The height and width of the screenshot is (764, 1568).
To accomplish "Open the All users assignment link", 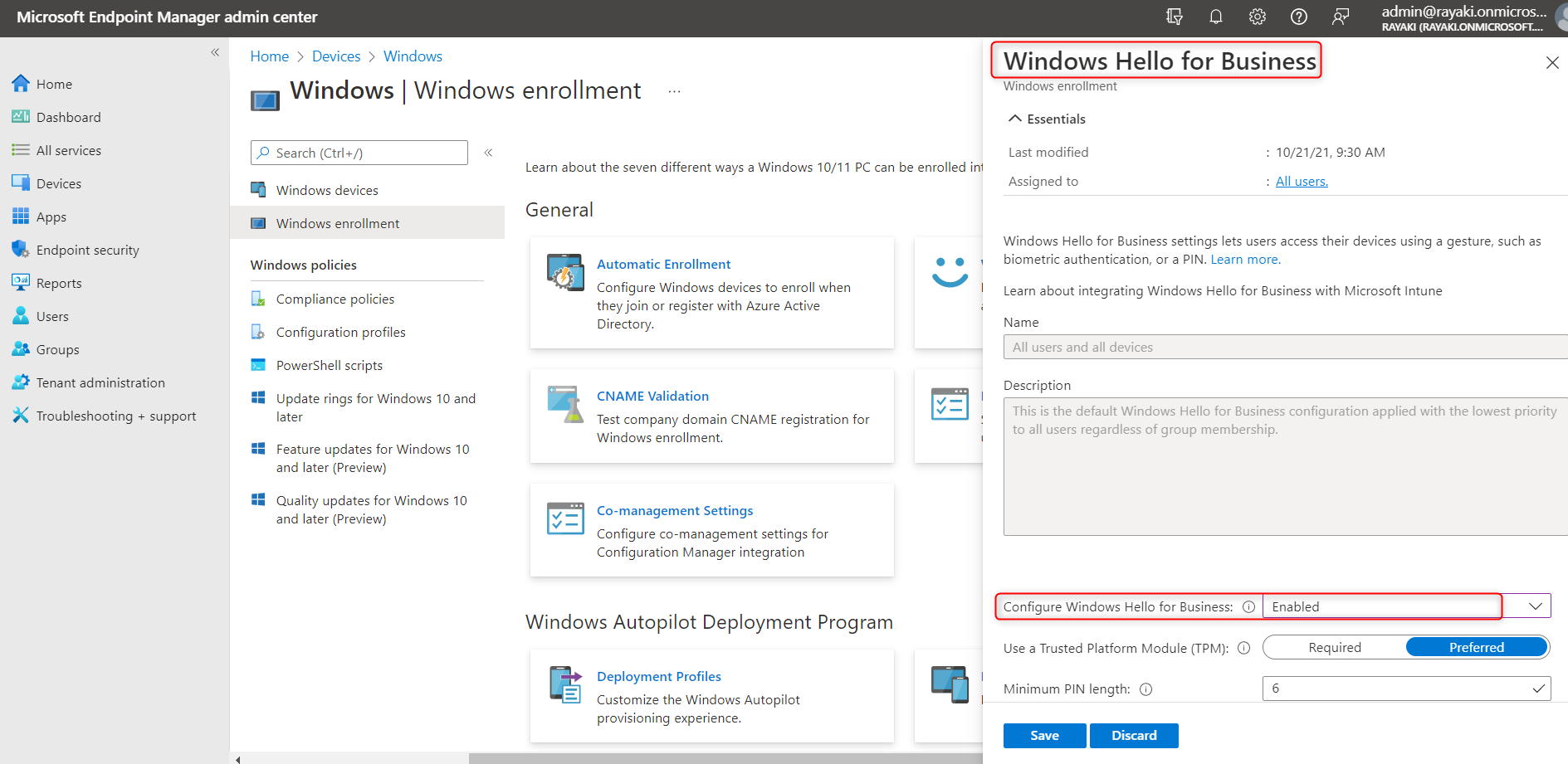I will [1302, 181].
